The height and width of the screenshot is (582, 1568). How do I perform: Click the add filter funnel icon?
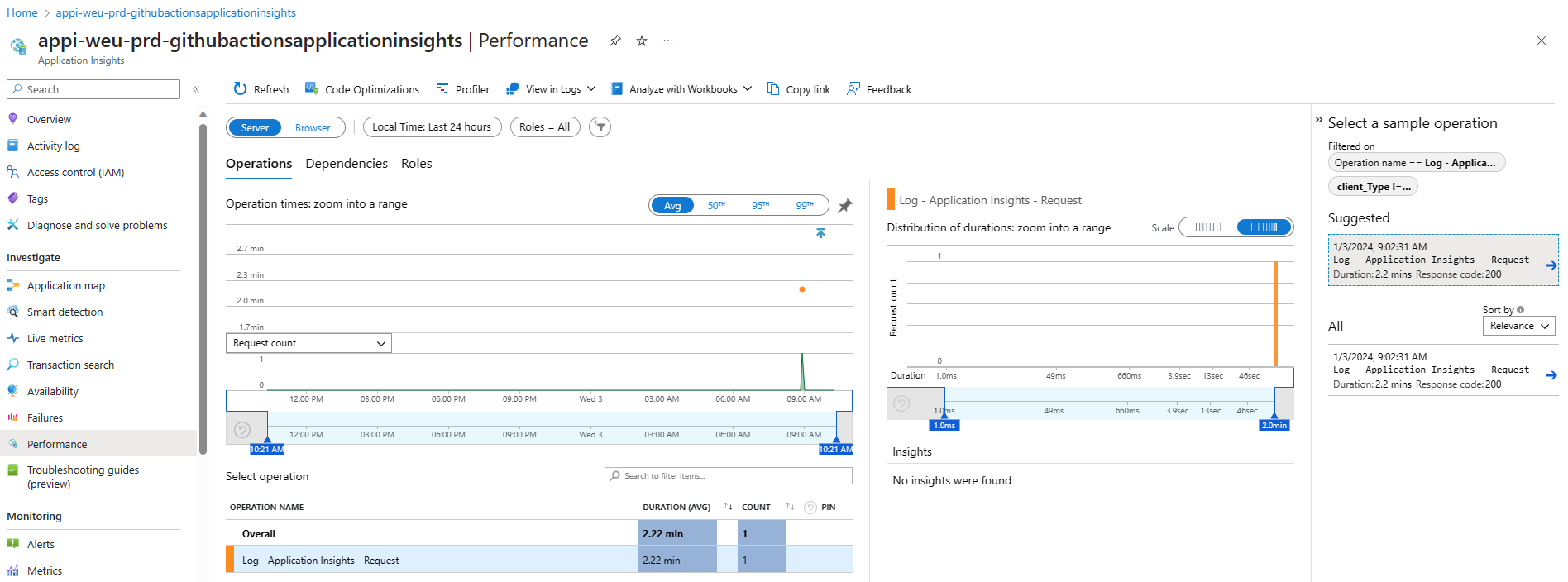click(x=600, y=126)
